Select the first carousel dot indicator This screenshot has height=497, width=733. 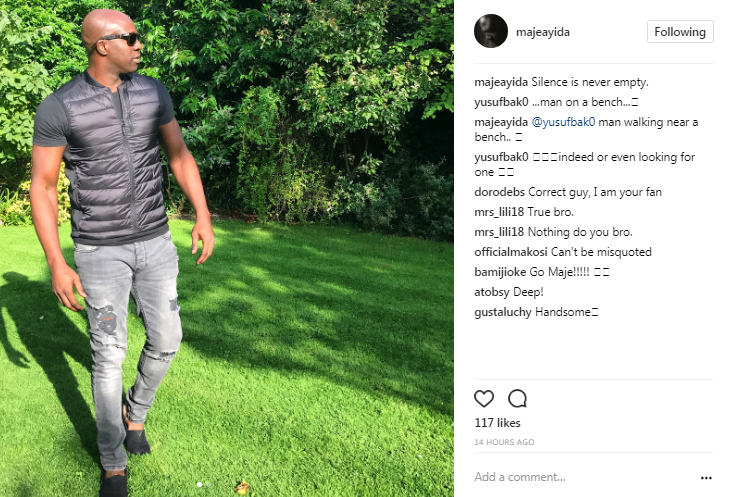[x=200, y=484]
